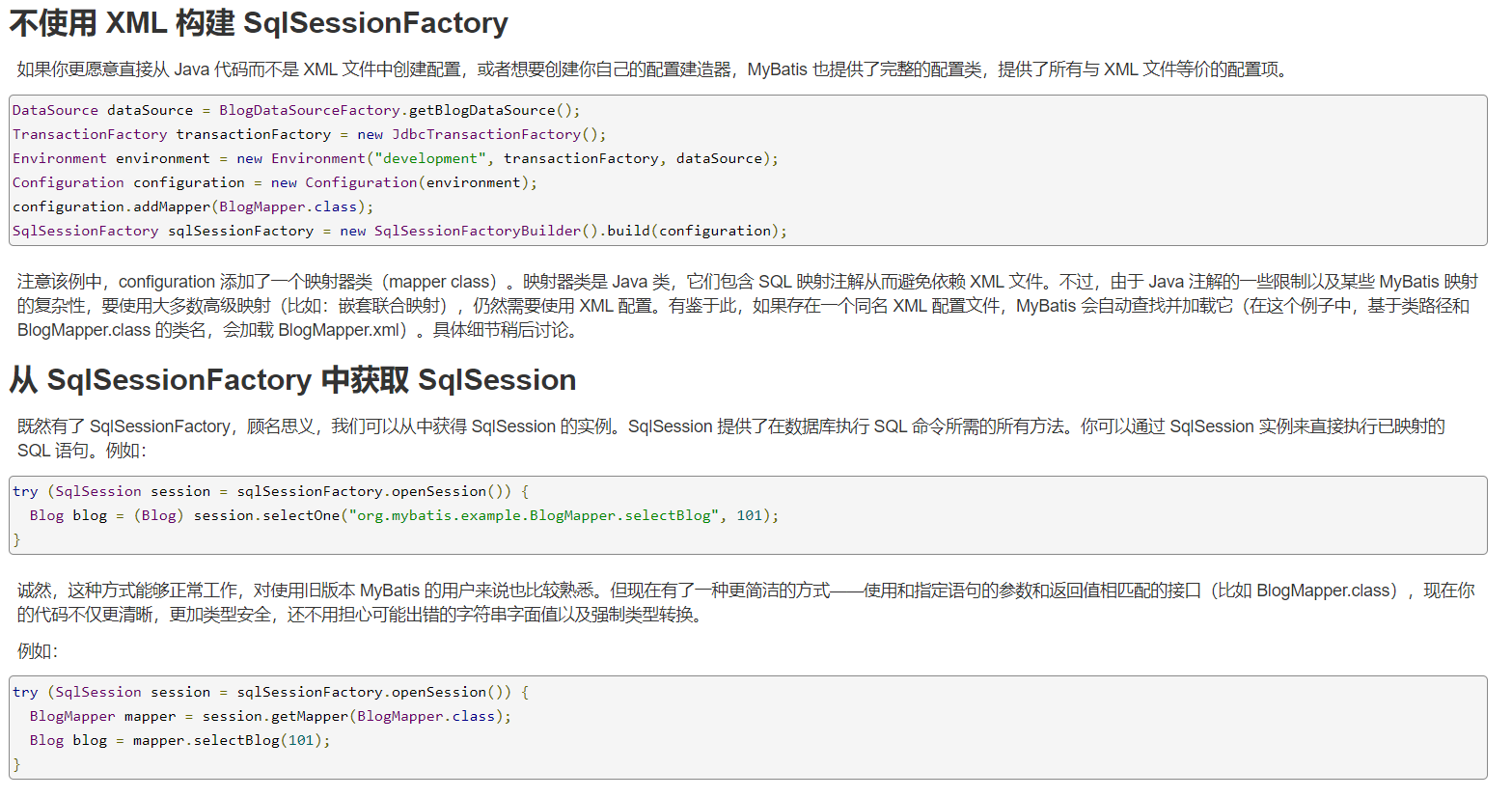
Task: Click the standalone 例如: line
Action: point(38,651)
